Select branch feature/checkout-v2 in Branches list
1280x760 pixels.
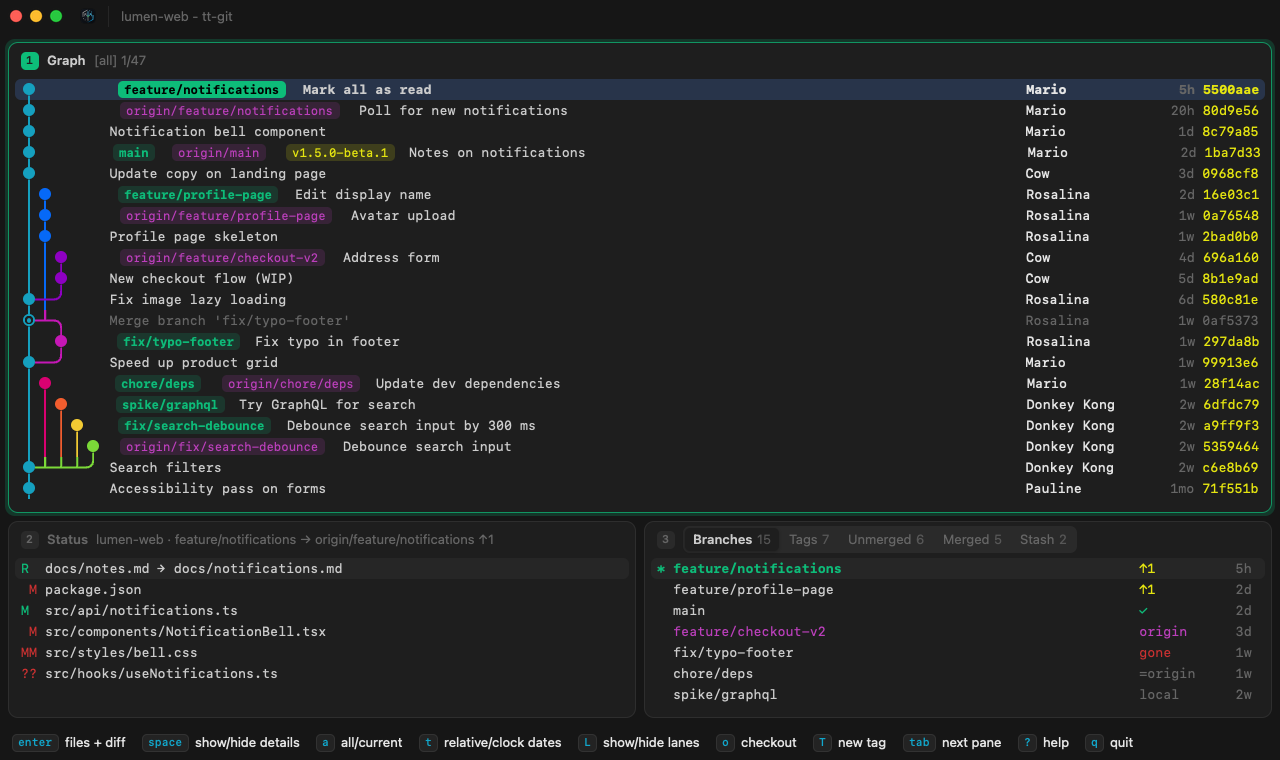point(958,631)
